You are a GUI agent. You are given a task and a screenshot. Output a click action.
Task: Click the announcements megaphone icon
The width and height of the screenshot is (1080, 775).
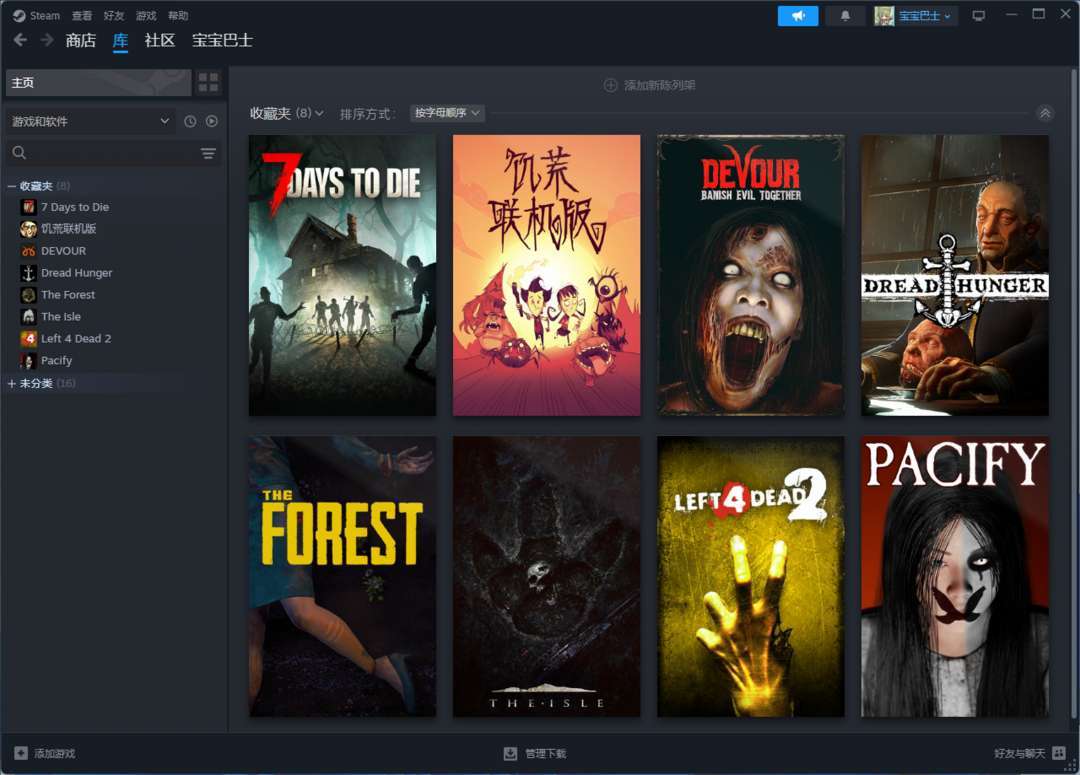[x=798, y=16]
